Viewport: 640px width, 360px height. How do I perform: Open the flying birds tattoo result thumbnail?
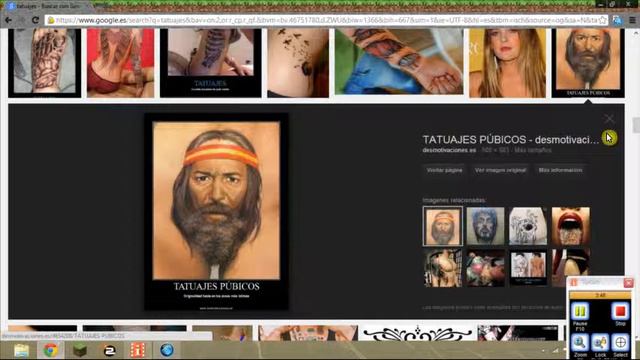298,63
